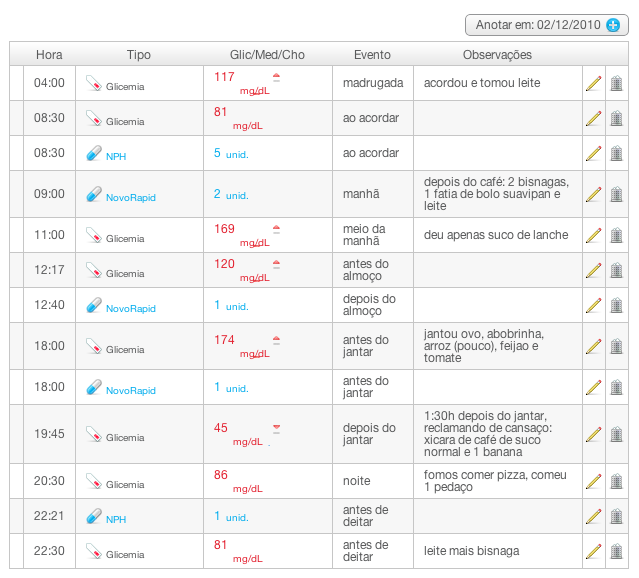Edit the 04:00 glicemia entry
This screenshot has height=578, width=639.
tap(593, 83)
